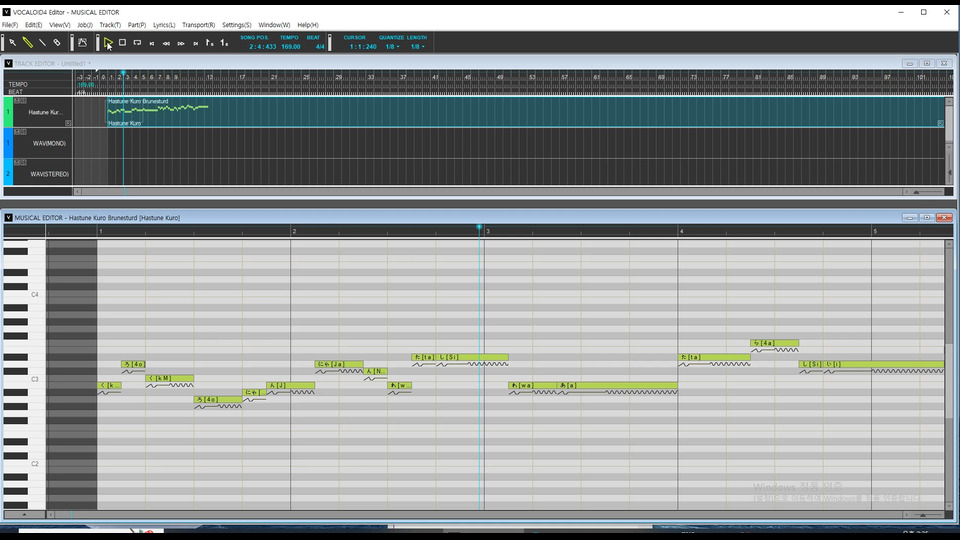Image resolution: width=960 pixels, height=540 pixels.
Task: Toggle mute/solo on WAV(MONO) track
Action: coord(20,132)
